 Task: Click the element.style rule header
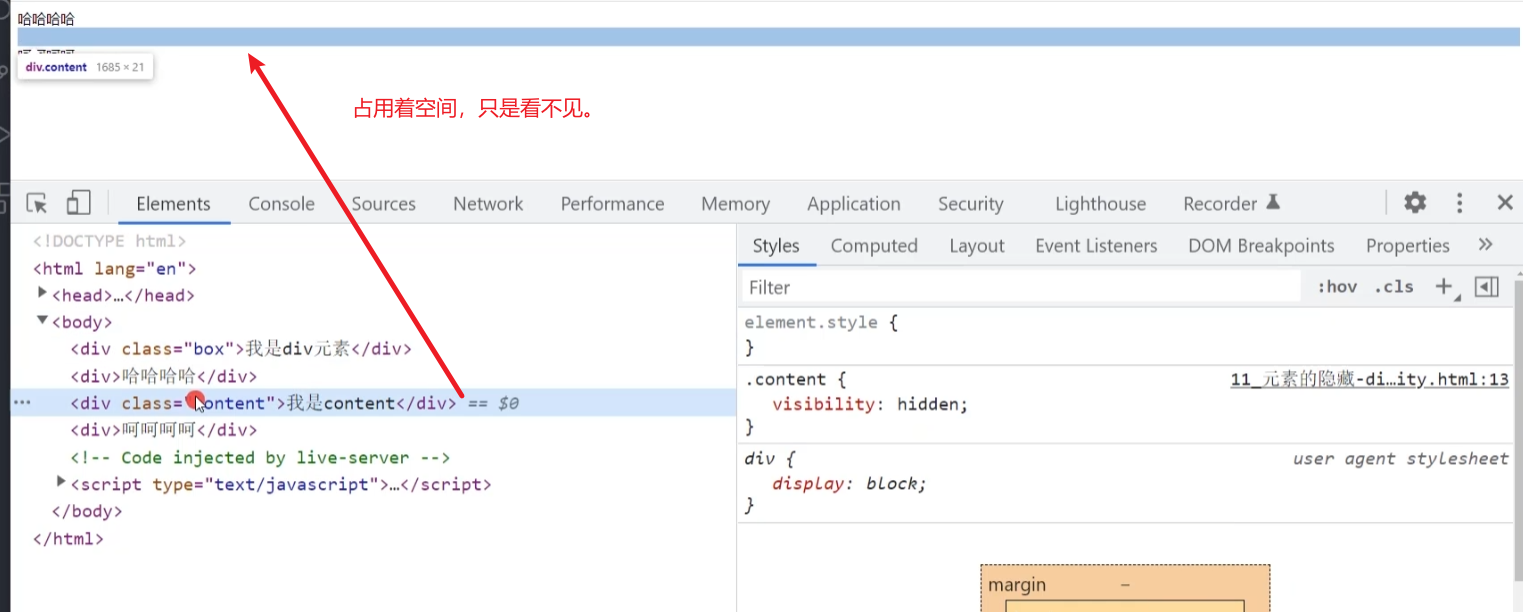821,322
